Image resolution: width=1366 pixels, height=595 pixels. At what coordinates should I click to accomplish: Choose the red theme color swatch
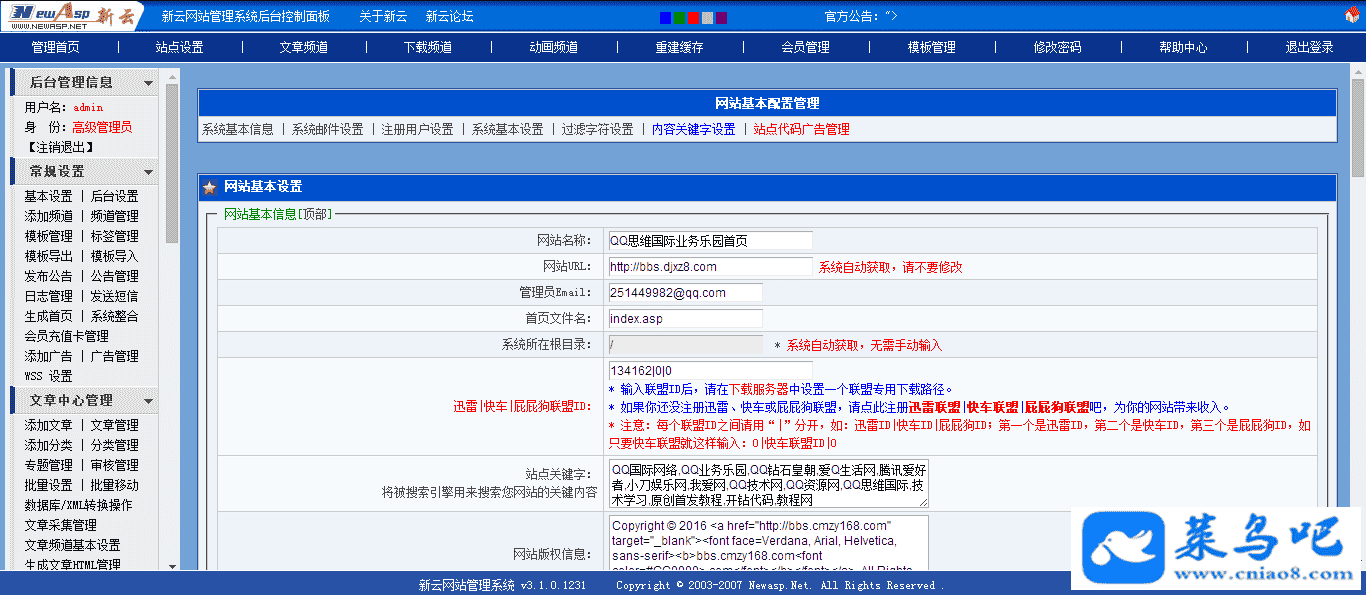point(693,17)
